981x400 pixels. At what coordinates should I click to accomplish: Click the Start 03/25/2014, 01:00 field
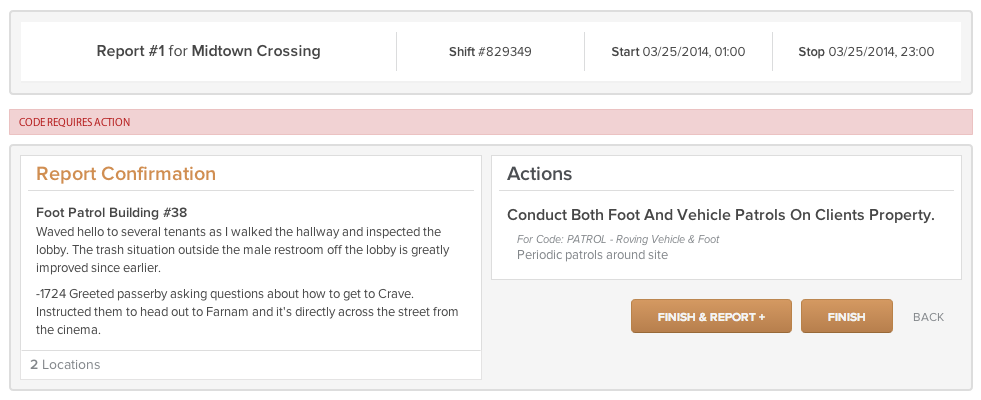point(678,52)
